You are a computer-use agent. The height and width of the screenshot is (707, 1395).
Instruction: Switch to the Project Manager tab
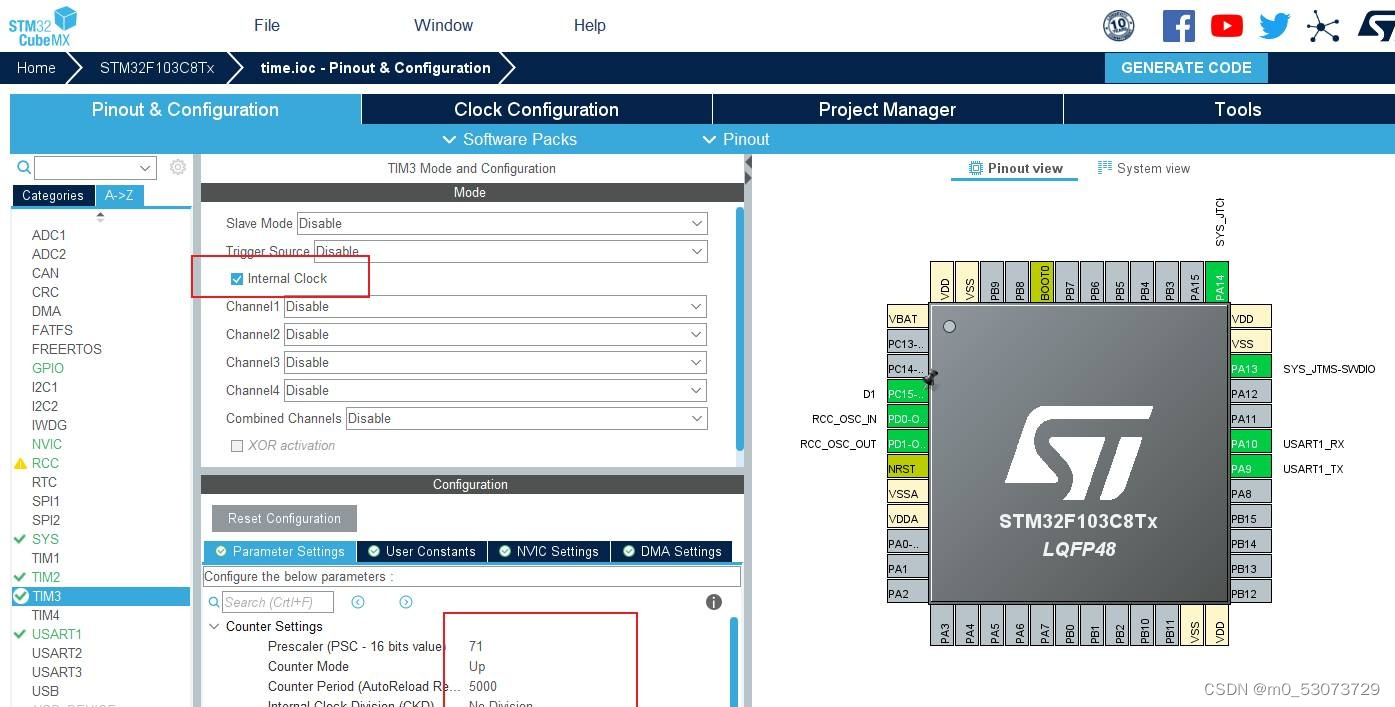pos(888,109)
